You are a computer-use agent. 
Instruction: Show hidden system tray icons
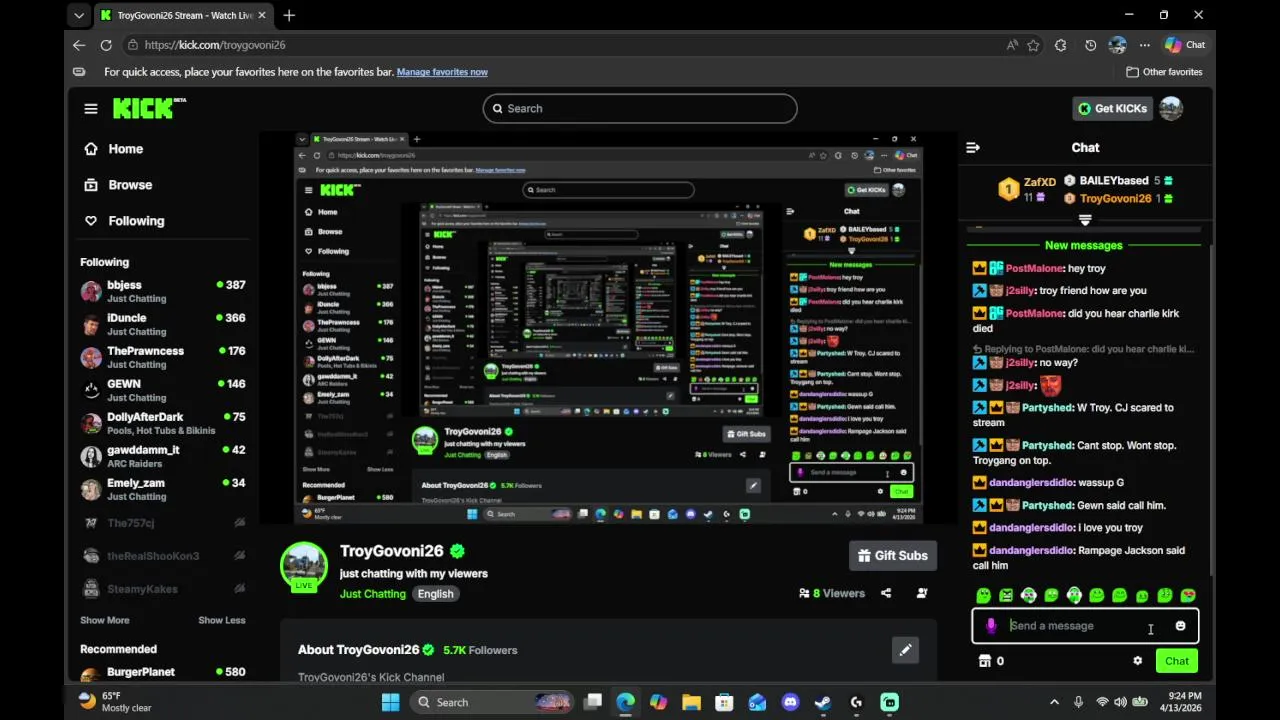tap(1053, 702)
